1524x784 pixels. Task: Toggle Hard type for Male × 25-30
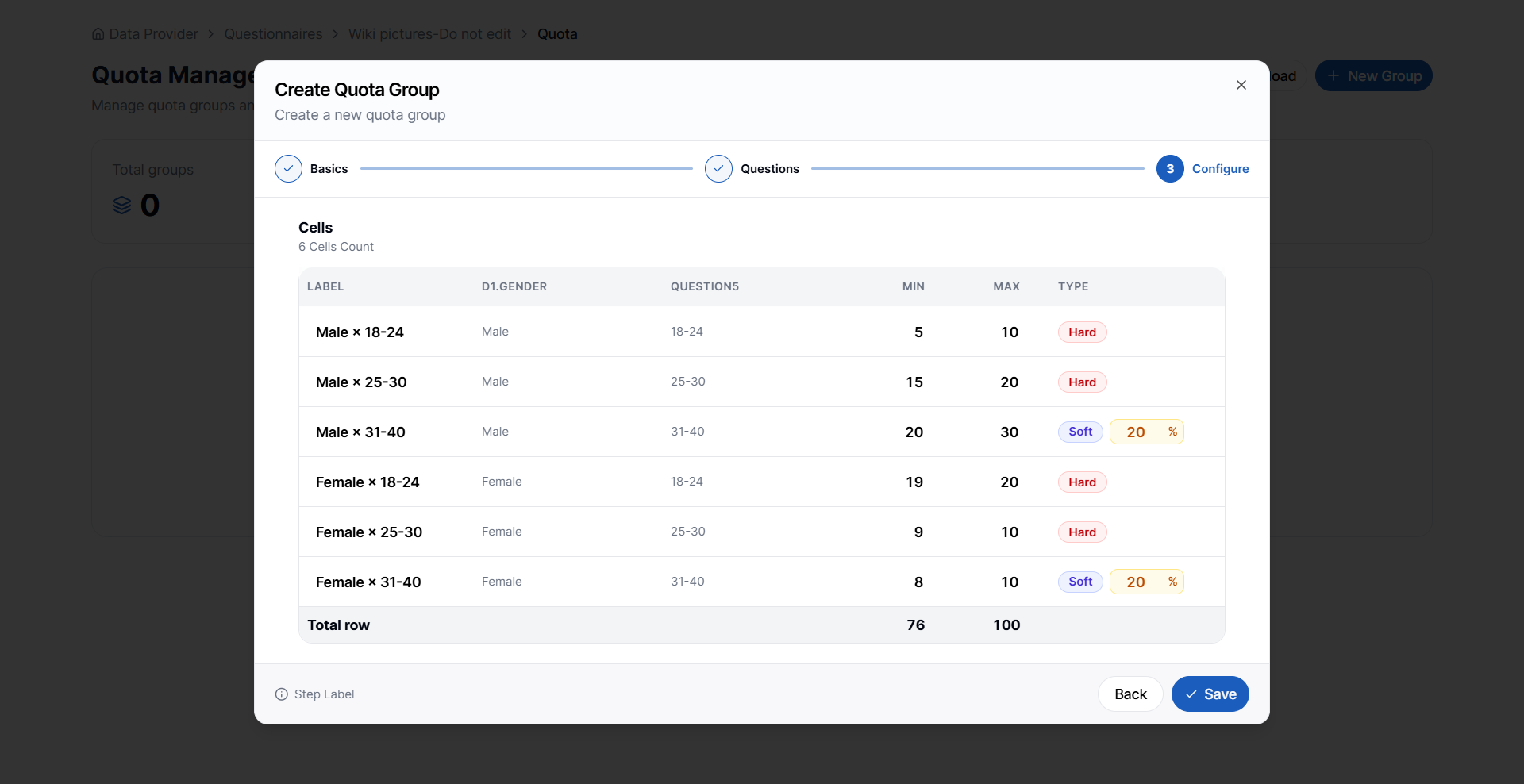pos(1083,382)
